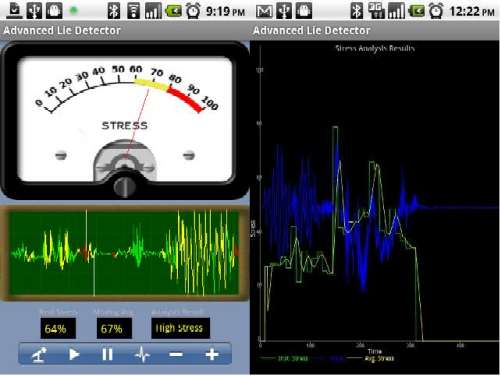Tap the USB icon in right status bar

(284, 11)
